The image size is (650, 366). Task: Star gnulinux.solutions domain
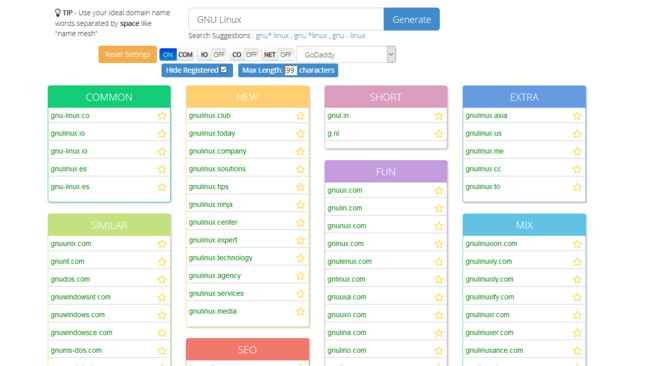coord(301,169)
